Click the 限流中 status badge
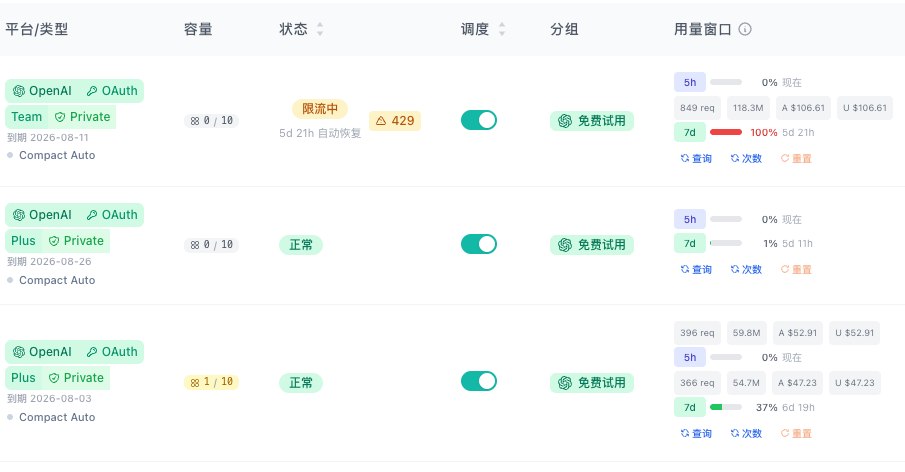This screenshot has height=472, width=905. click(320, 108)
